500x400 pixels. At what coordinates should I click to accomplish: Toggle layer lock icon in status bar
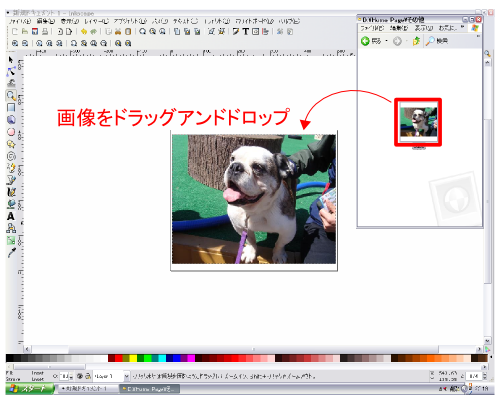point(88,376)
